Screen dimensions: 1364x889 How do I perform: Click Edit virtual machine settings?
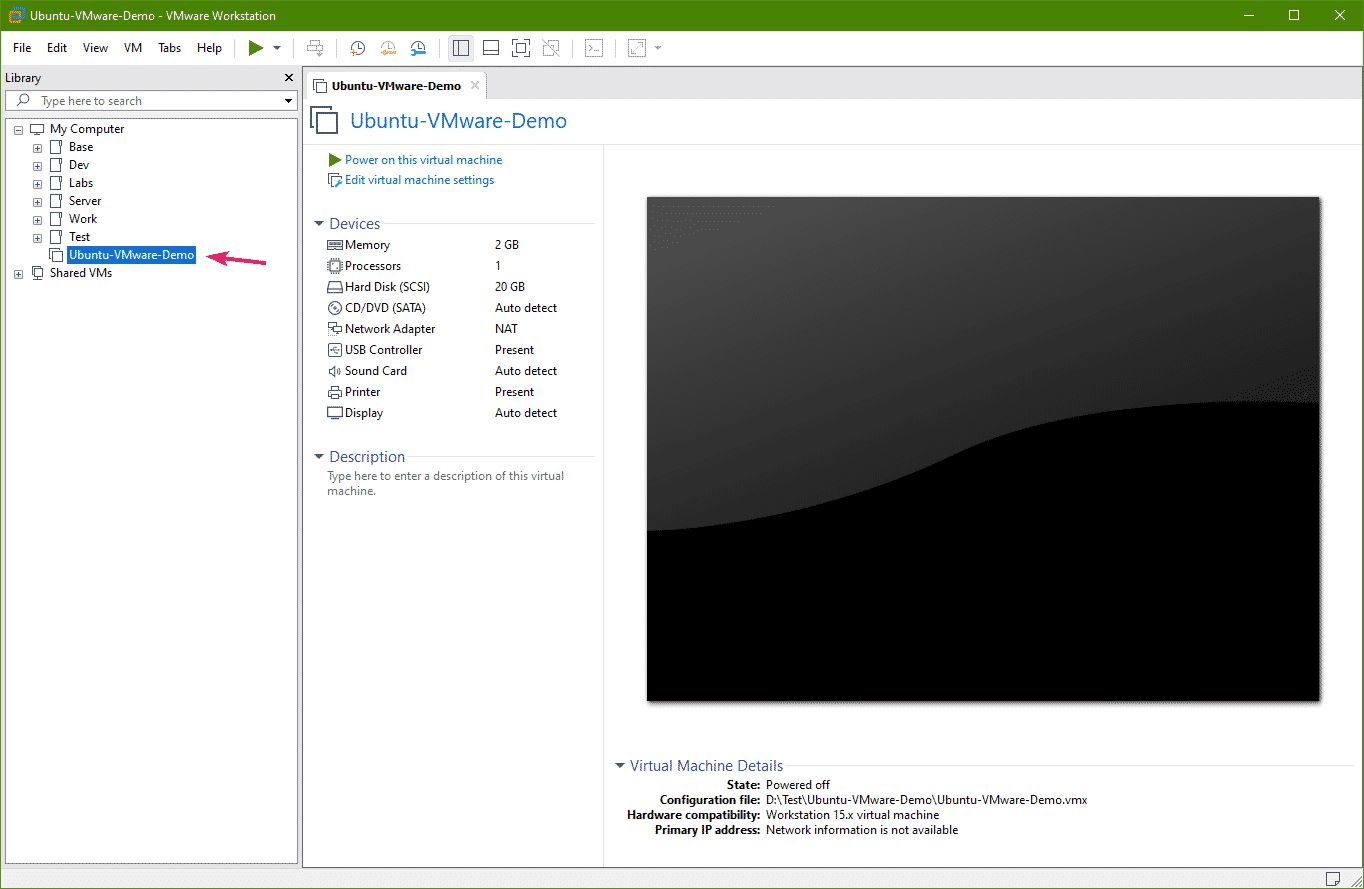419,180
